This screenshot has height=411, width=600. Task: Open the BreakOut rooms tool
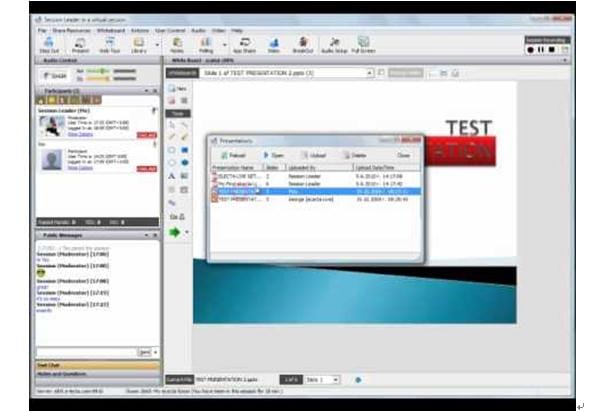pos(303,45)
